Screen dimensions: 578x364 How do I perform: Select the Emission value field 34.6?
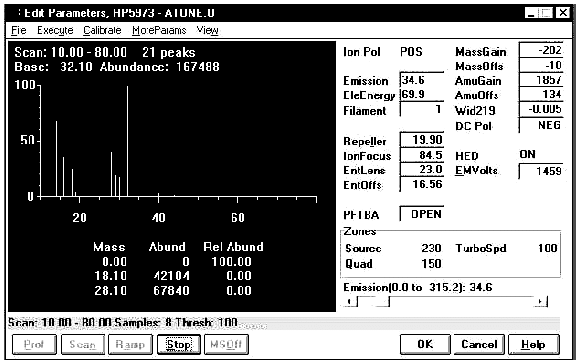pos(422,80)
